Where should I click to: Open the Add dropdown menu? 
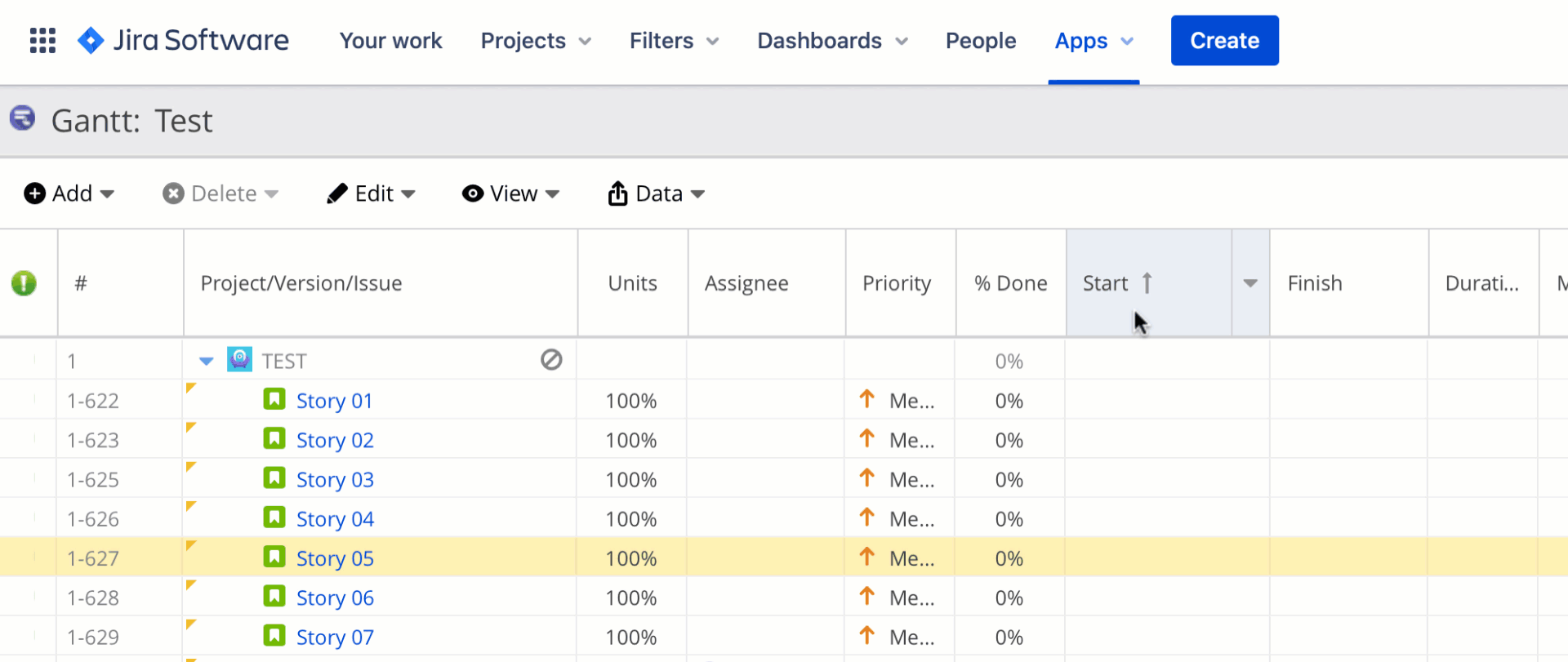coord(69,193)
